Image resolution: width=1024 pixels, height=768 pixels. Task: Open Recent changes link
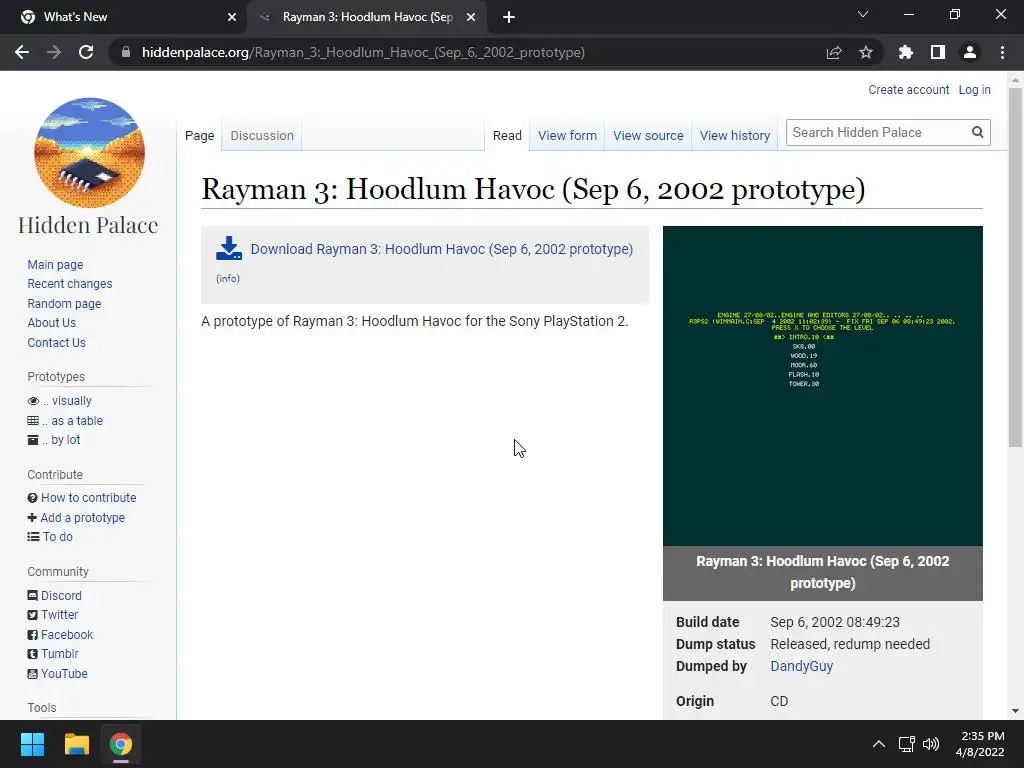pos(70,283)
